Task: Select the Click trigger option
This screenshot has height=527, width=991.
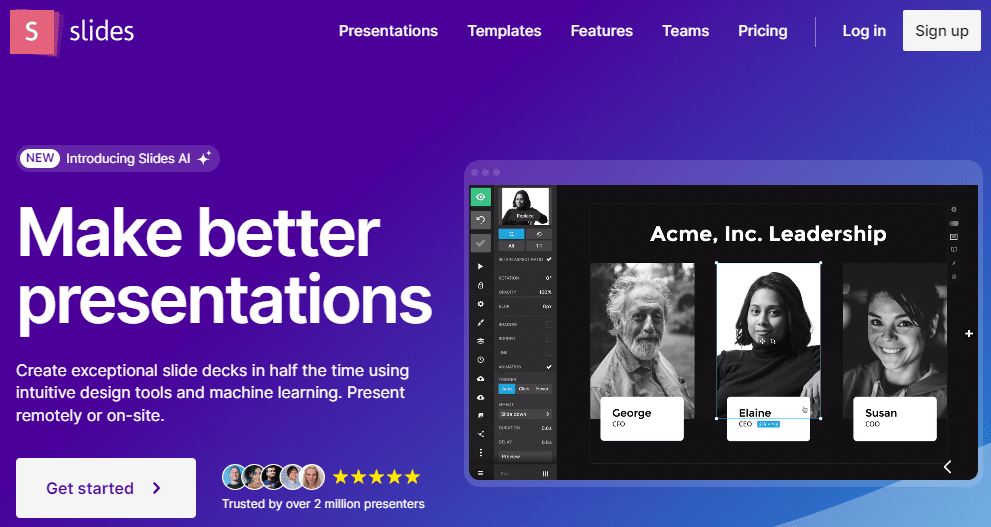Action: coord(524,389)
